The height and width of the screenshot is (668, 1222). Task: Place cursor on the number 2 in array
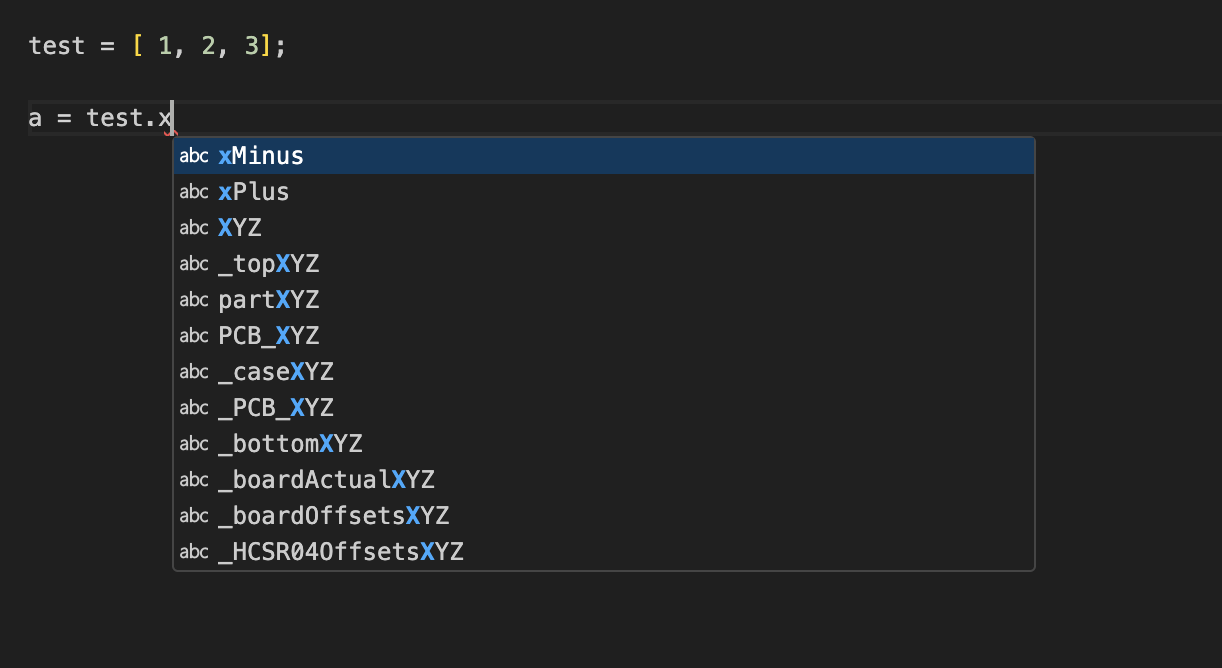(208, 47)
